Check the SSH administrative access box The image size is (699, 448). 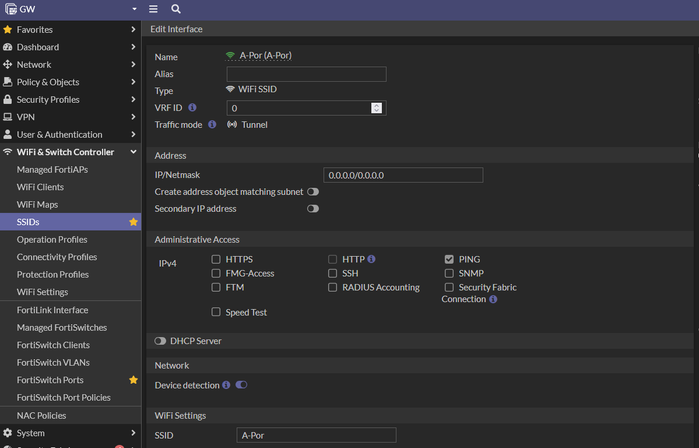[x=333, y=273]
